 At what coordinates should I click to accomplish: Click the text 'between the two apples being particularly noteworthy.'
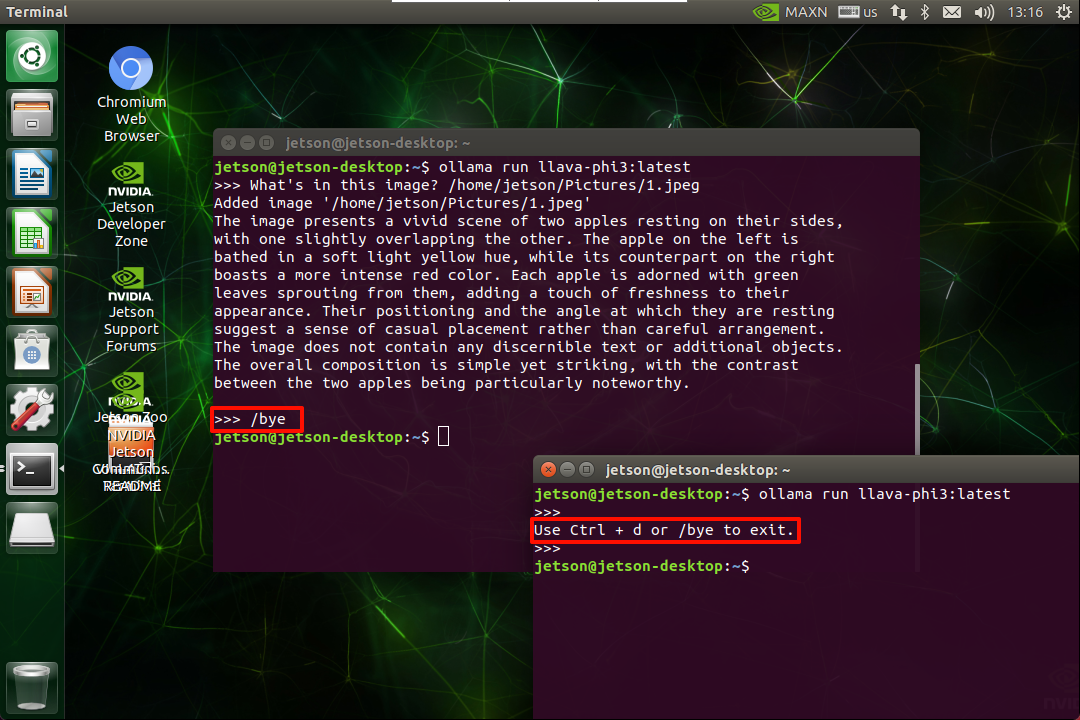click(452, 383)
